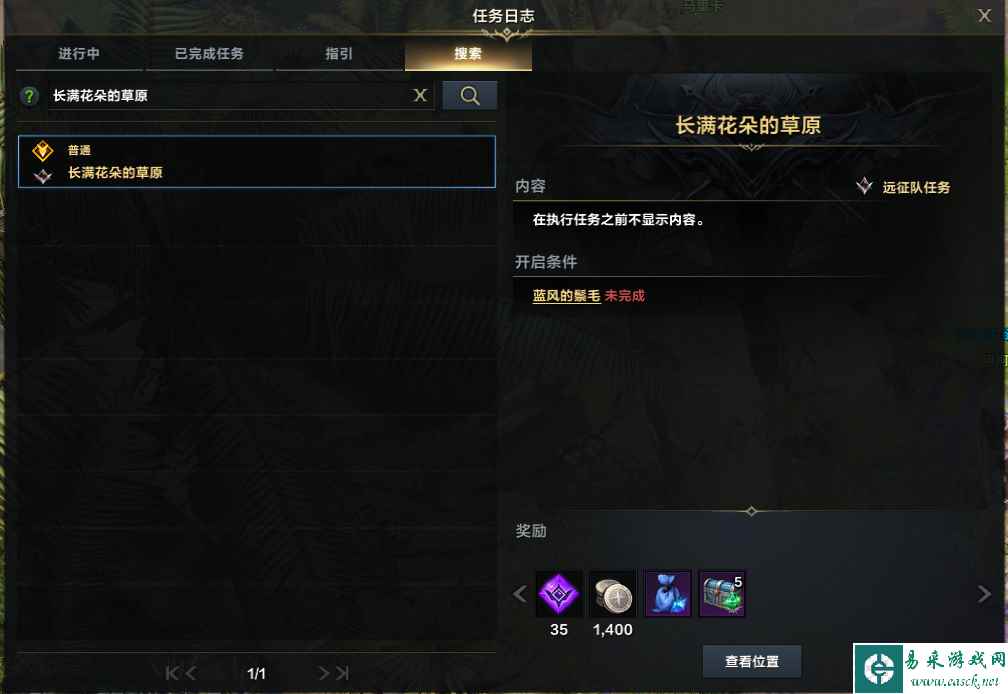1008x694 pixels.
Task: Click the search text field 长满花朵的草原
Action: point(228,96)
